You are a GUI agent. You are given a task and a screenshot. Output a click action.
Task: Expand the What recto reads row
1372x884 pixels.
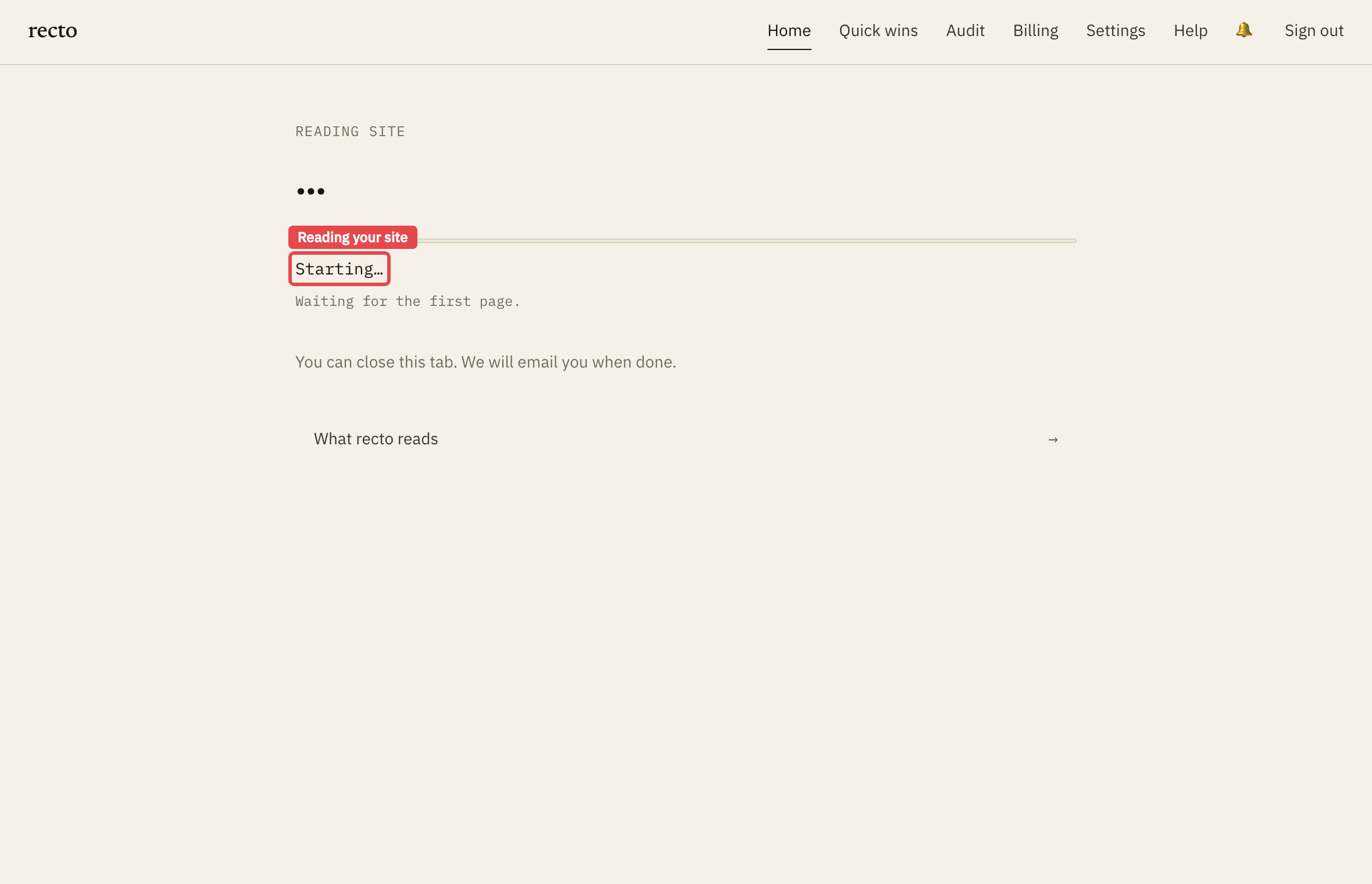point(686,439)
